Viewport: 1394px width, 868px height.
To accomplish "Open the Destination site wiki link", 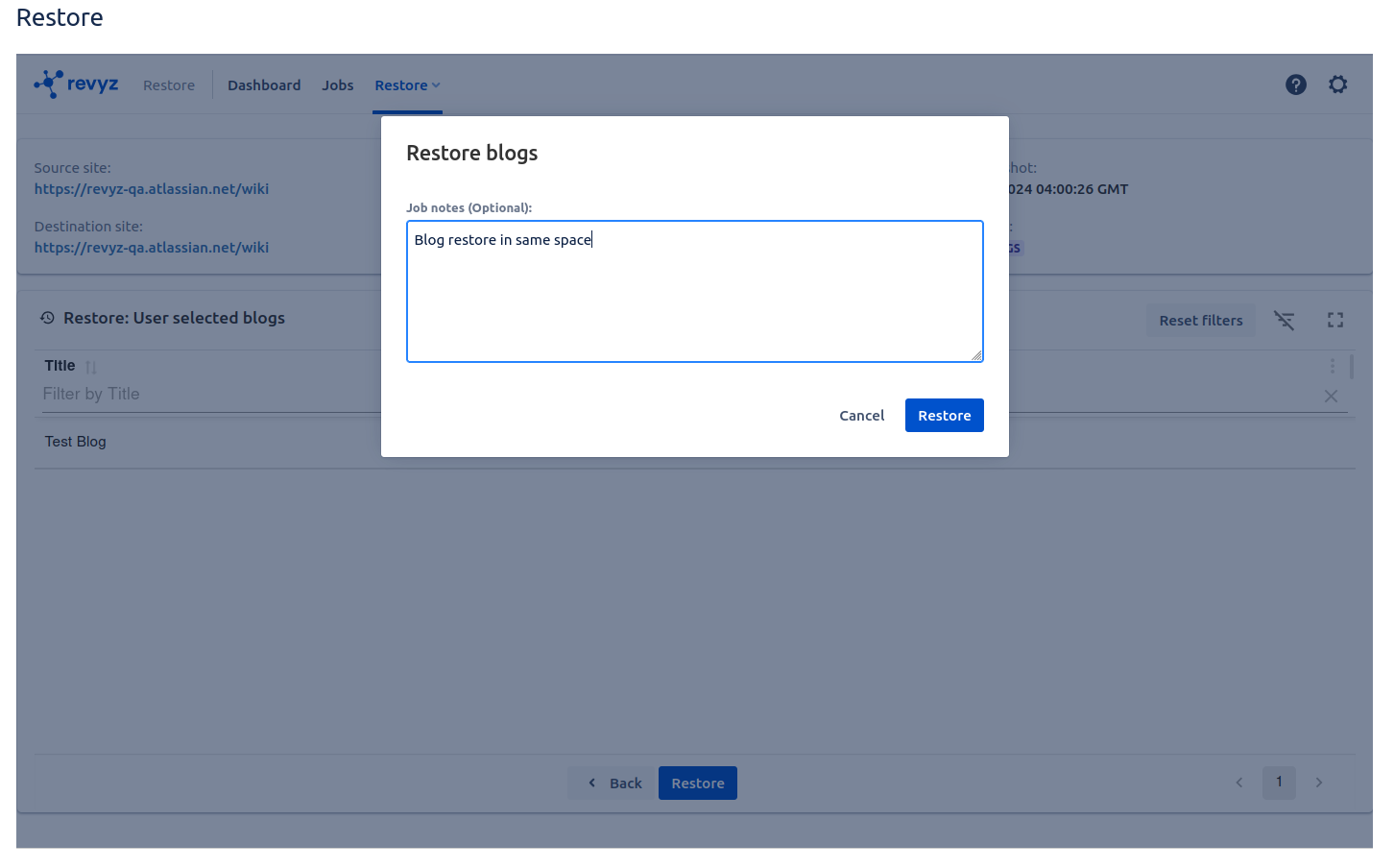I will pos(152,248).
